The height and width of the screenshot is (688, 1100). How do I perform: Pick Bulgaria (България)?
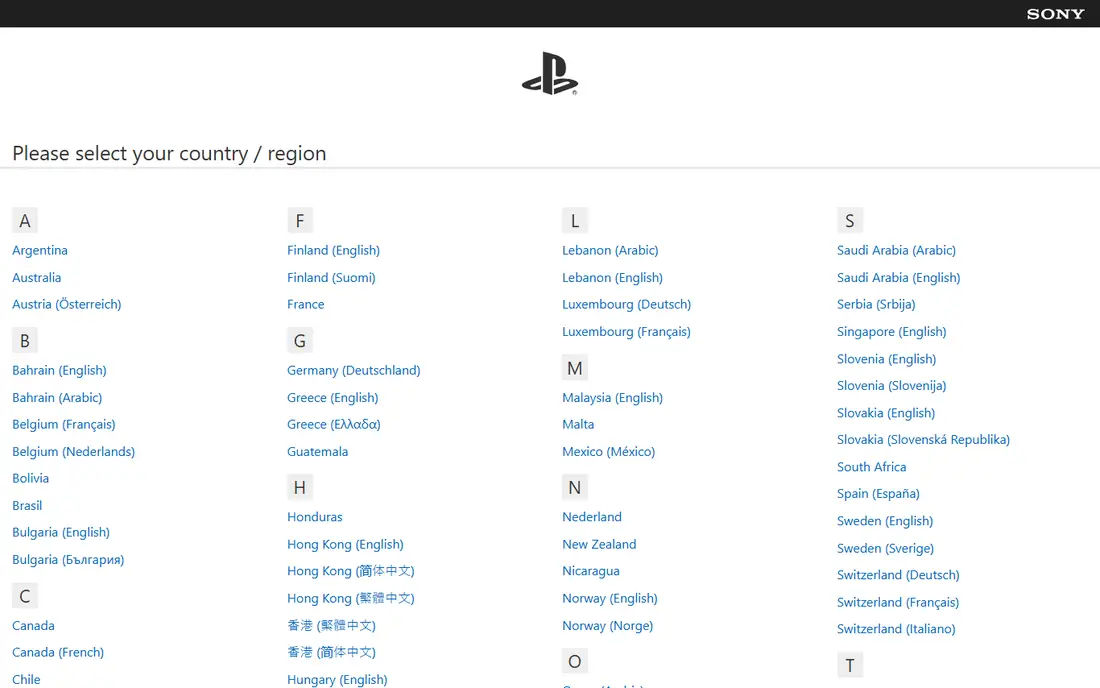(x=68, y=560)
